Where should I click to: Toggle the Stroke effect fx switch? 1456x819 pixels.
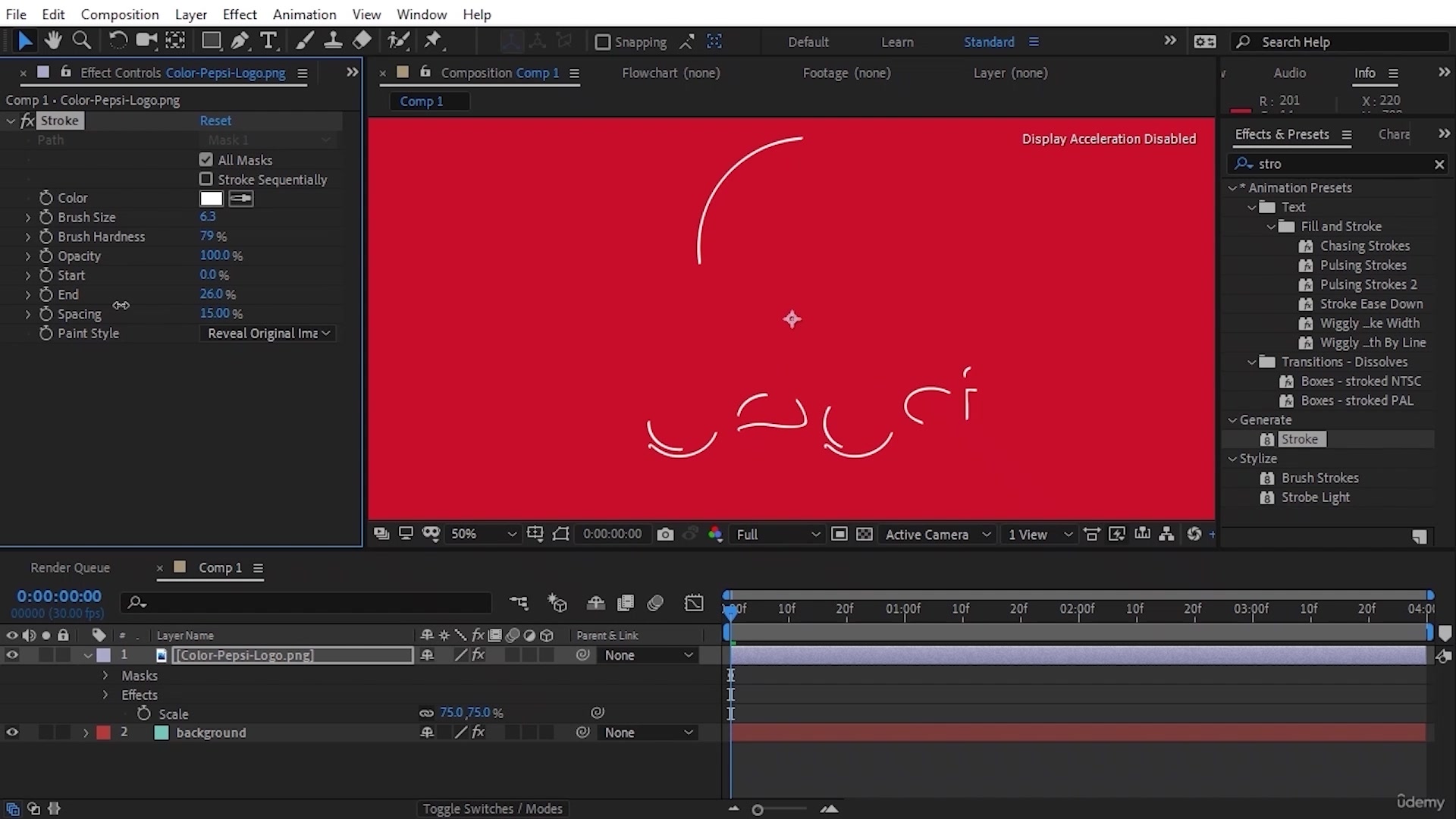pyautogui.click(x=27, y=121)
